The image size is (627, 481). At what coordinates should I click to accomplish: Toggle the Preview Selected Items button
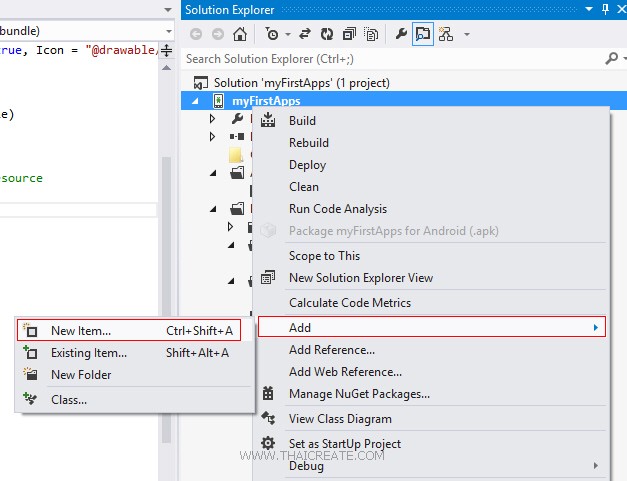pos(423,34)
